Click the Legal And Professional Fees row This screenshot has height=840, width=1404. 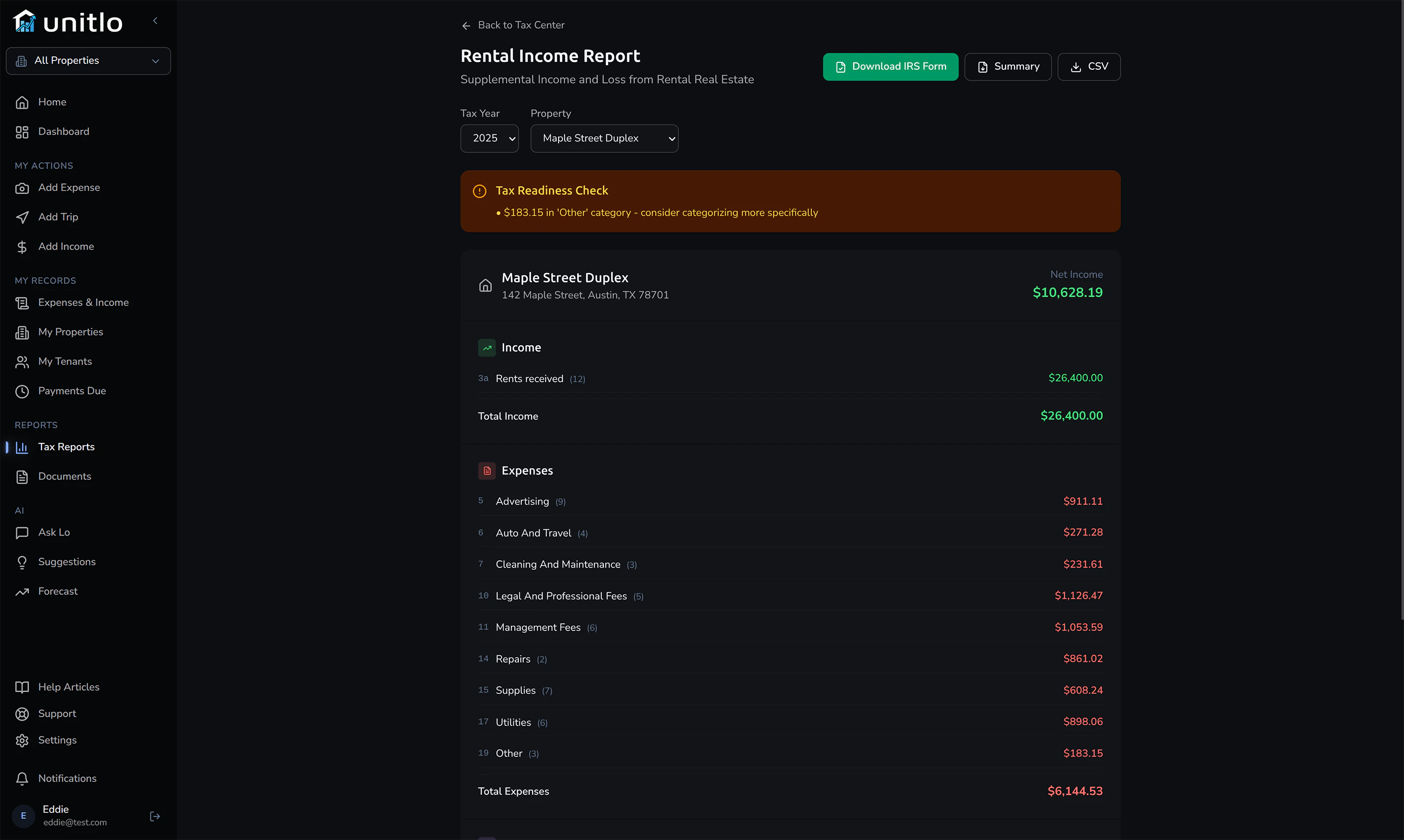[790, 595]
